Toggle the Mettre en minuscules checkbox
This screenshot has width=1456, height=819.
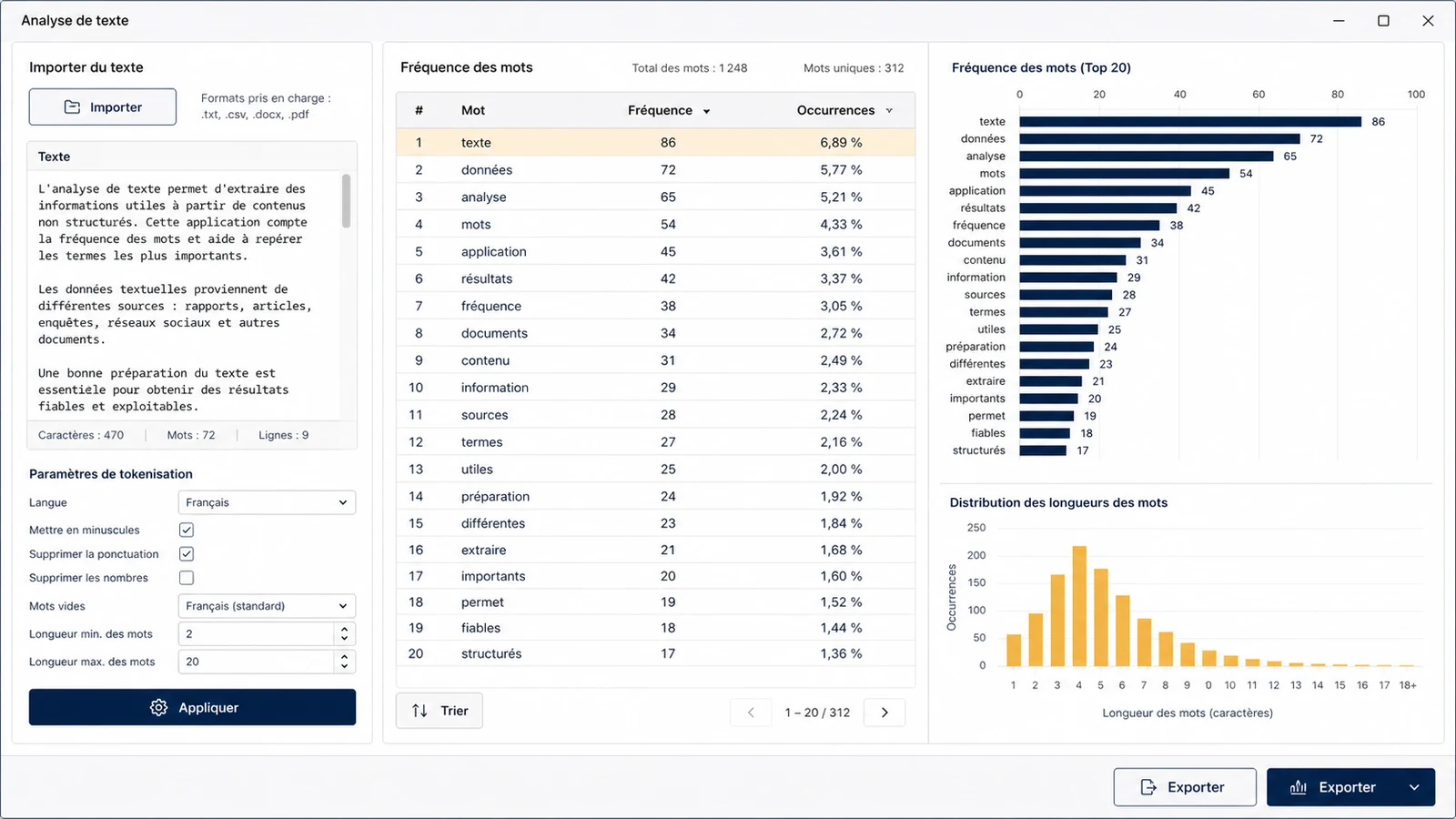[x=187, y=530]
